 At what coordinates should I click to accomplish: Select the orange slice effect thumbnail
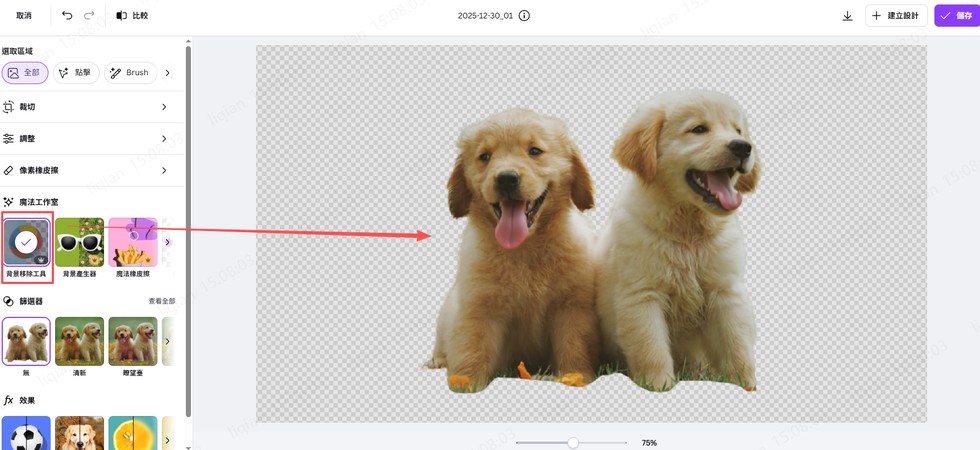132,433
